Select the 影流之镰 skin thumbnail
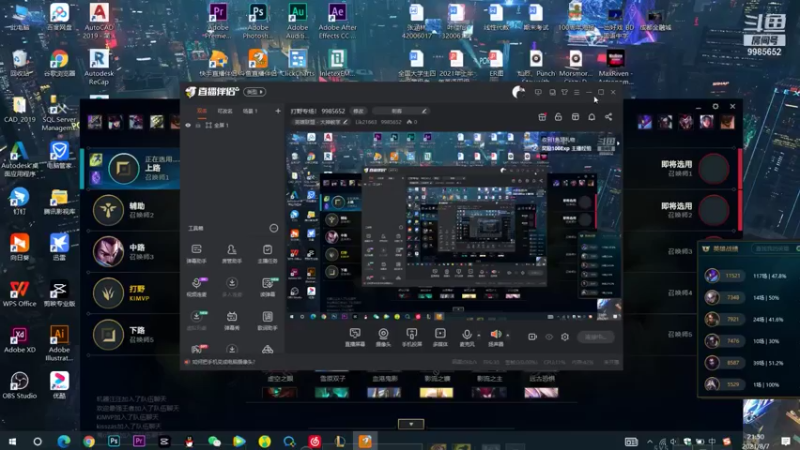 [436, 393]
